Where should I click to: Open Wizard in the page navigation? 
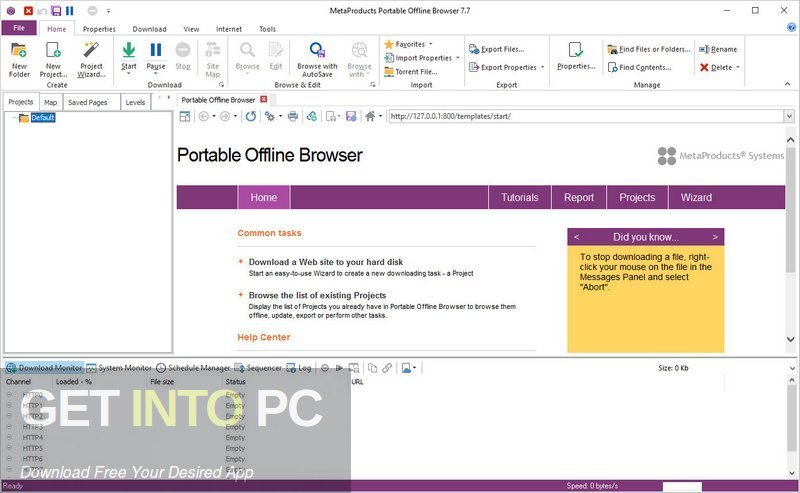click(x=696, y=198)
